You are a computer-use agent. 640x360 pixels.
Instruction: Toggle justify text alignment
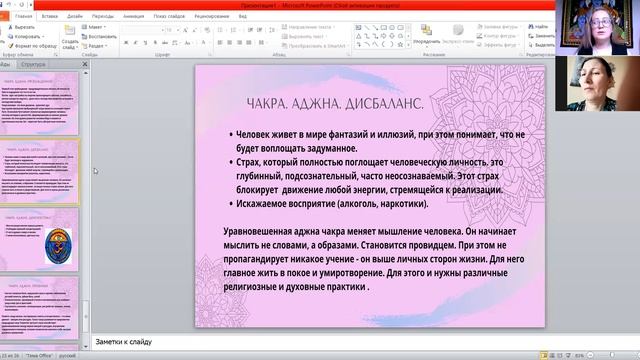[x=249, y=42]
